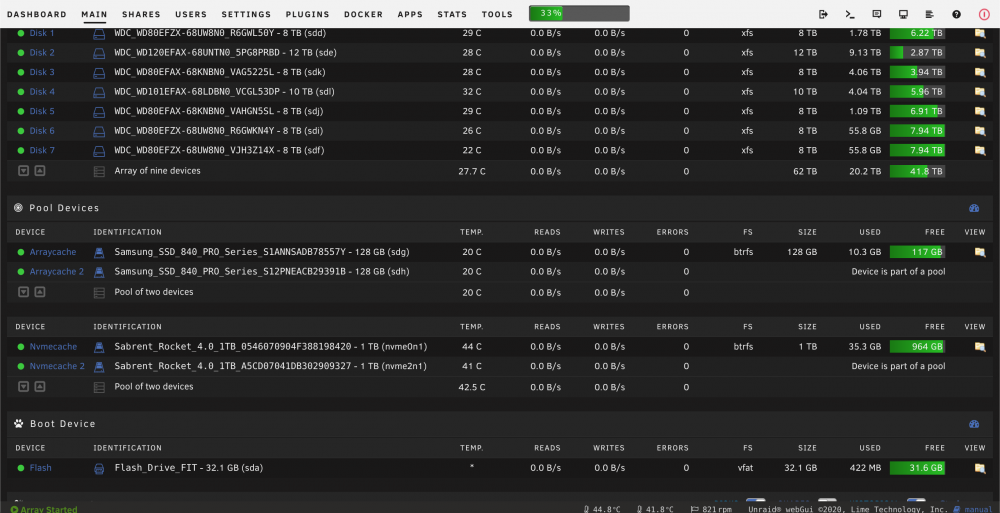The height and width of the screenshot is (513, 1000).
Task: Click the 33% progress bar in the header
Action: (579, 13)
